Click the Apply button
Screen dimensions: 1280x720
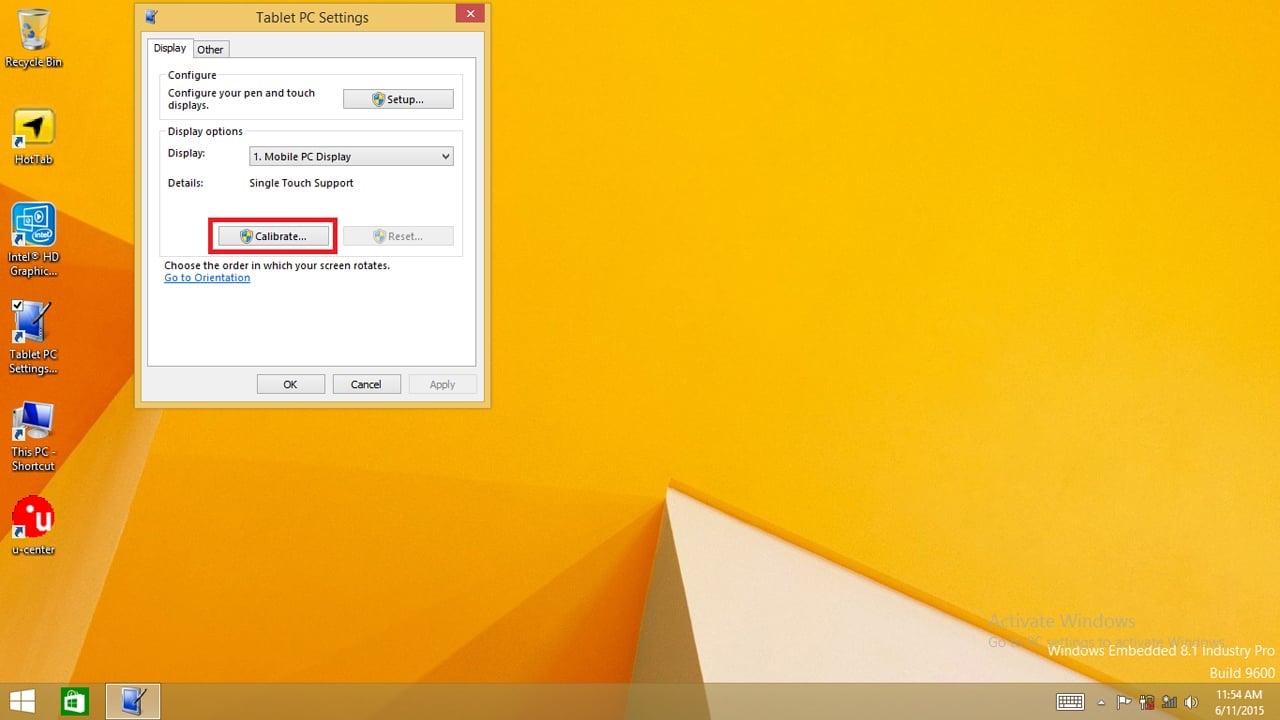click(442, 384)
